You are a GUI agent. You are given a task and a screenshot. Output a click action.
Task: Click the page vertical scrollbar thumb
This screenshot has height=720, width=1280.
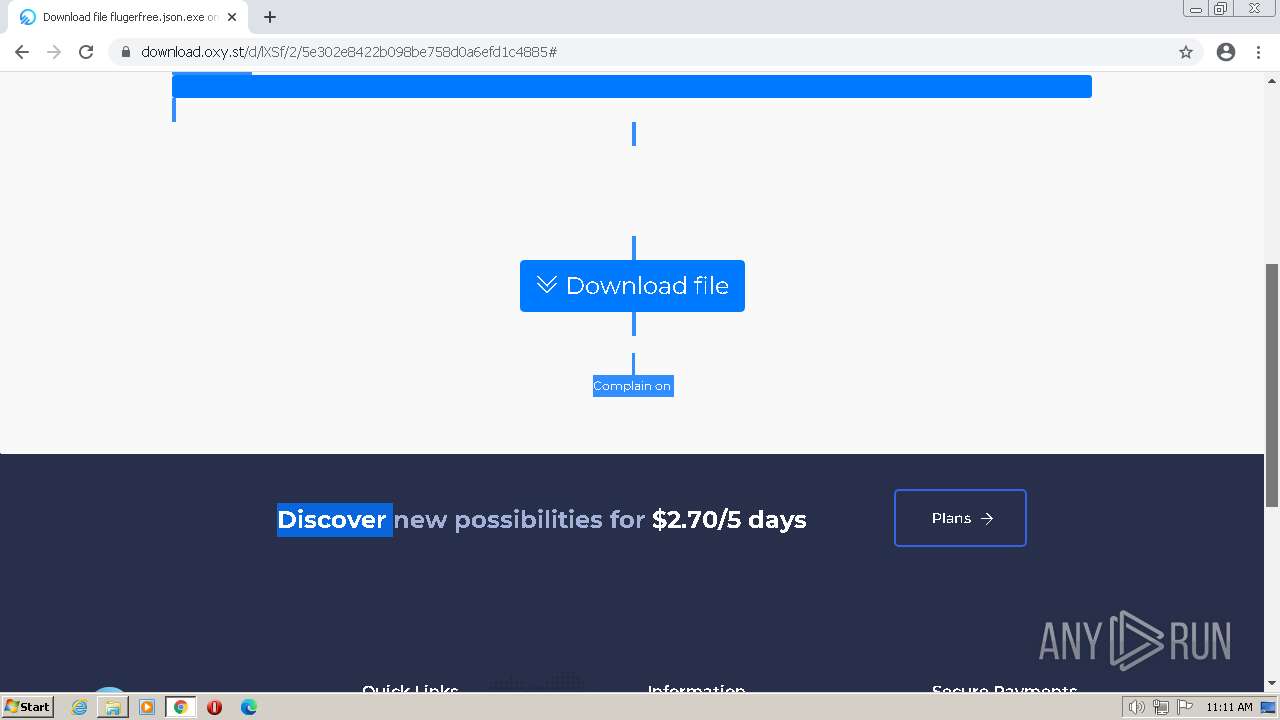[x=1272, y=385]
